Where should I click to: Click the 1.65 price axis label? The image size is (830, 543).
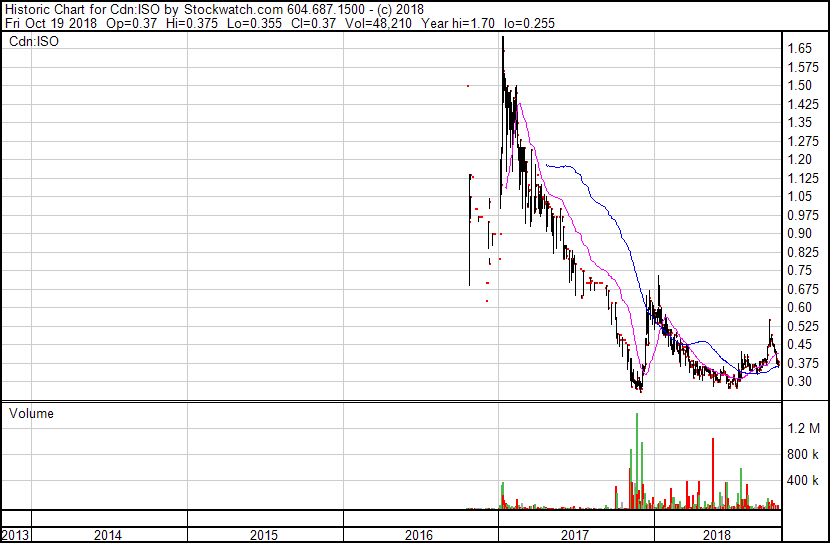(x=798, y=48)
